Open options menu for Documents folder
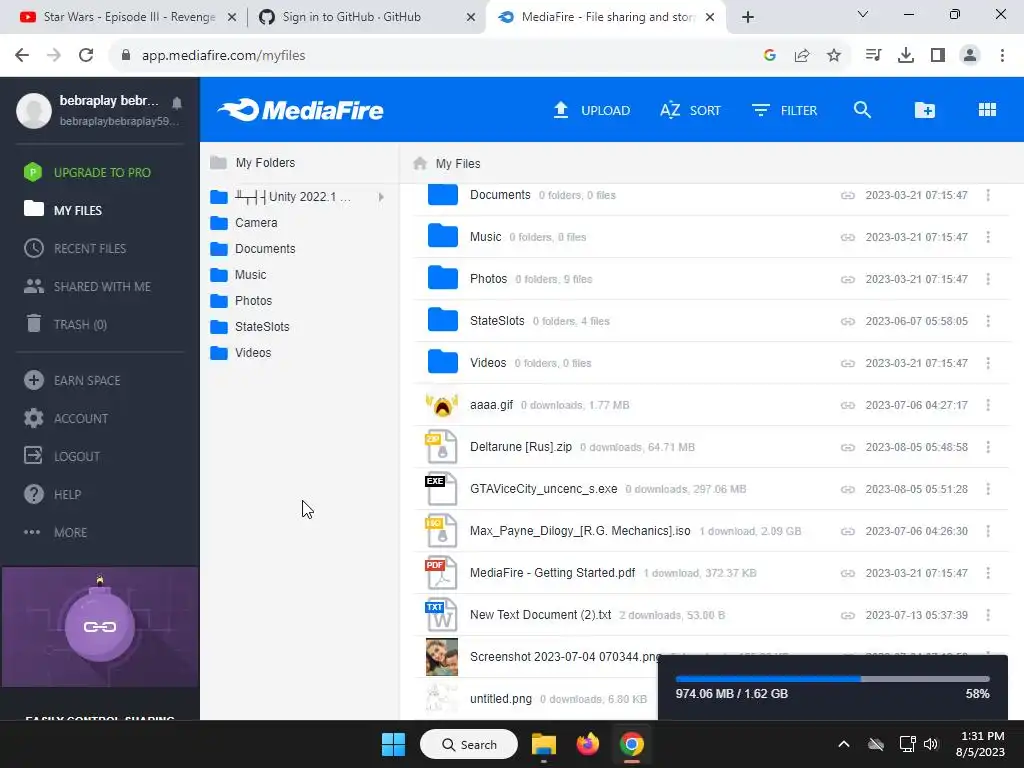Image resolution: width=1024 pixels, height=768 pixels. click(x=987, y=195)
